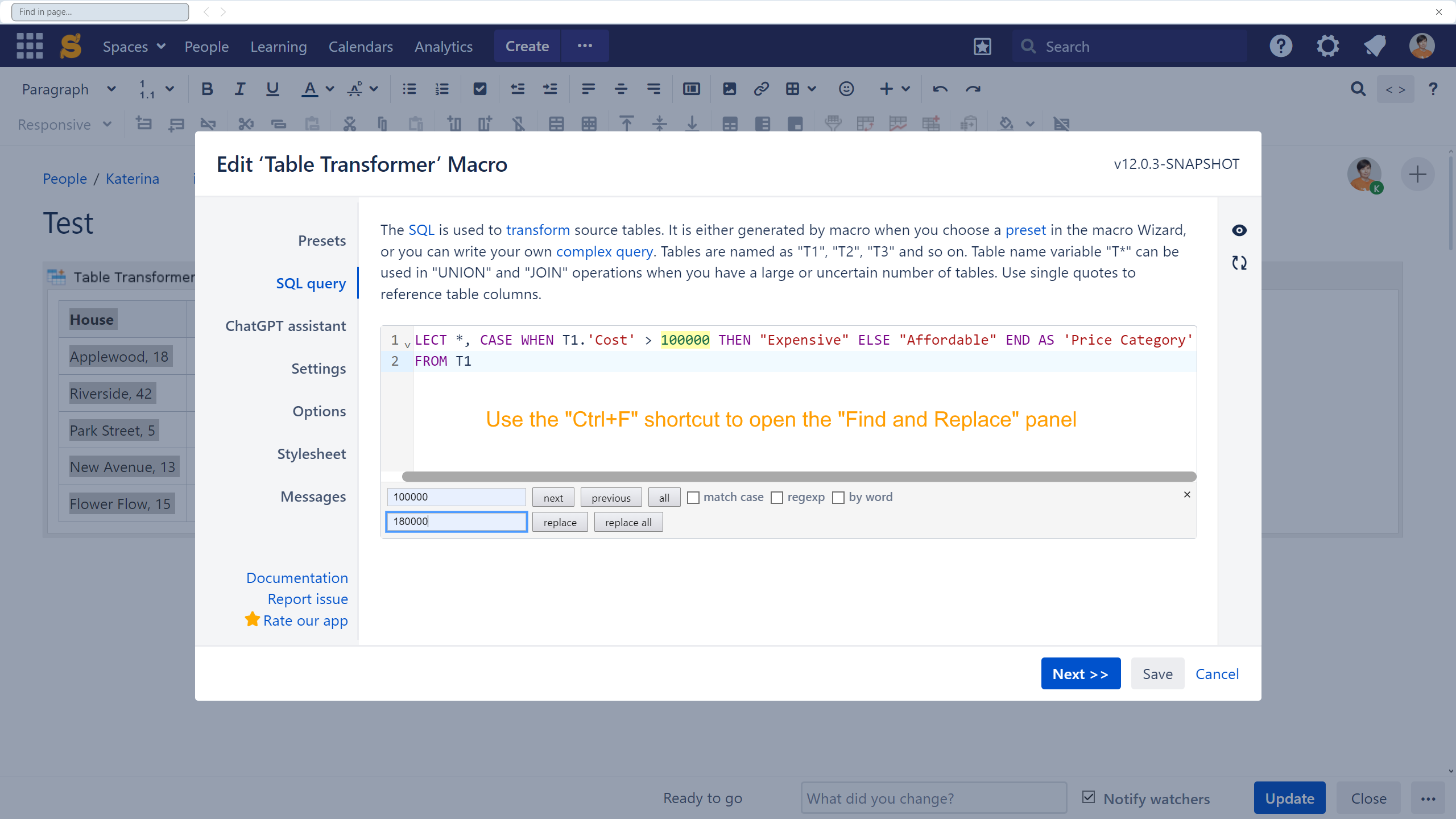Click the refresh arrows icon below the eye
1456x819 pixels.
pos(1239,263)
